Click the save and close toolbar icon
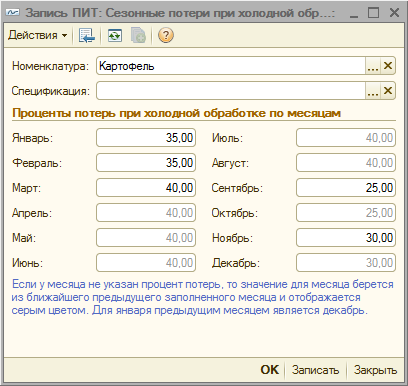This screenshot has height=386, width=408. point(87,35)
